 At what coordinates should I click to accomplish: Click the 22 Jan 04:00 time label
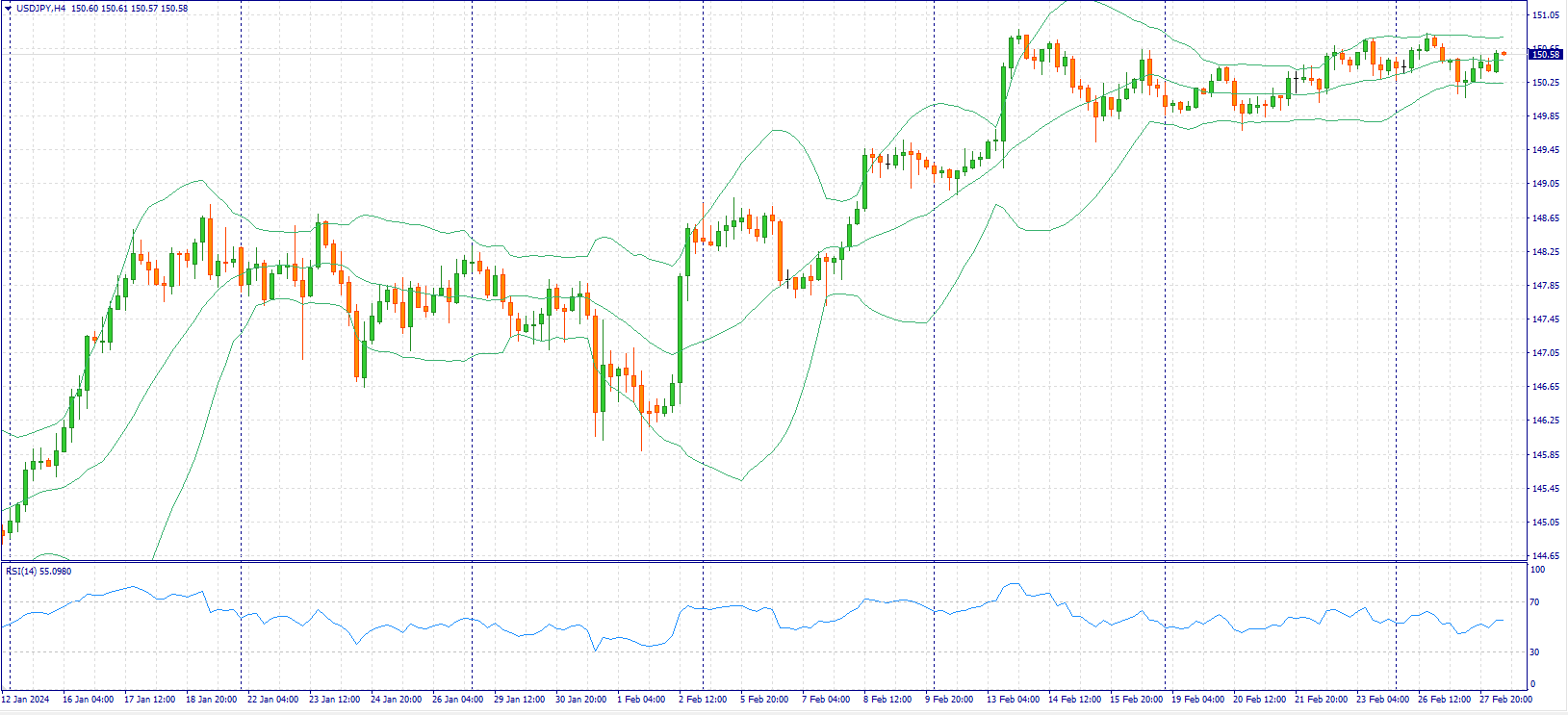[x=272, y=700]
